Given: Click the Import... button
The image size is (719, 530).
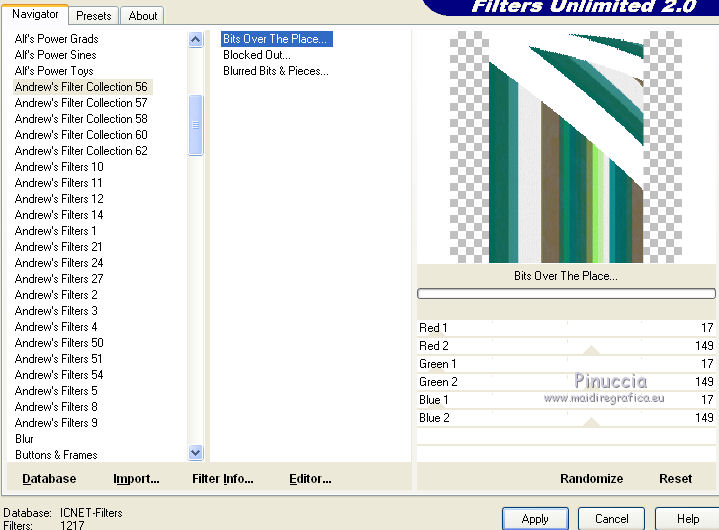Looking at the screenshot, I should coord(136,479).
